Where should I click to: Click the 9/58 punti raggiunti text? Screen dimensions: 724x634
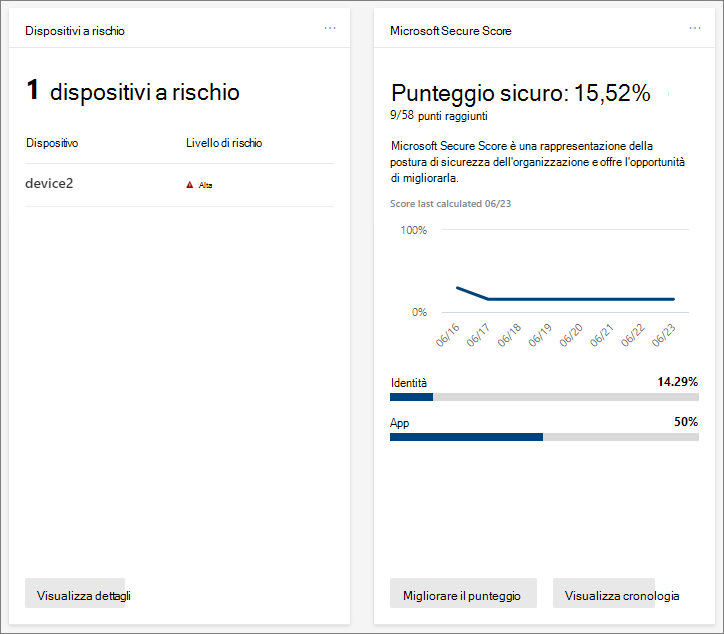(x=439, y=115)
